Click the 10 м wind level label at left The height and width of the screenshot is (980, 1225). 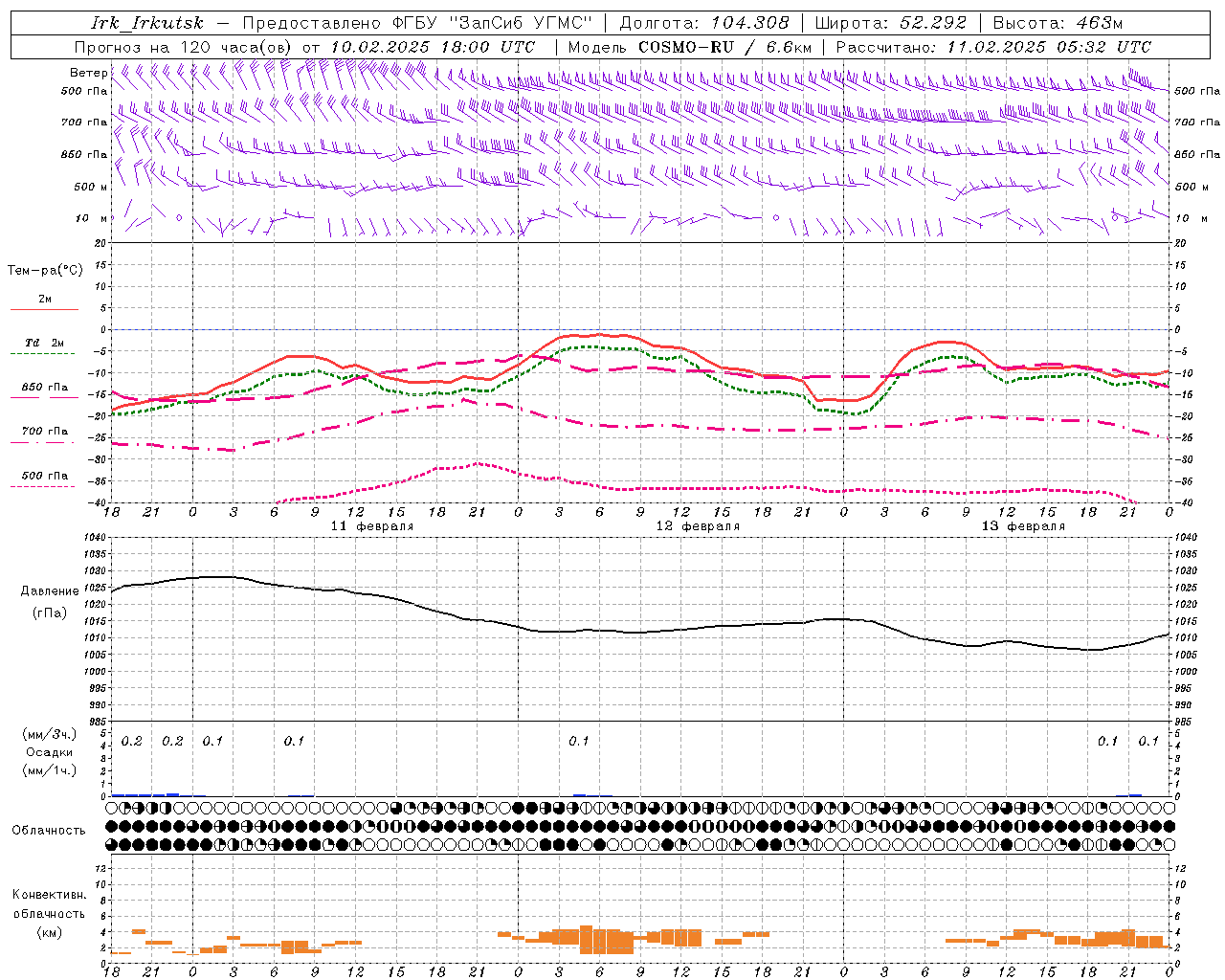tap(91, 218)
